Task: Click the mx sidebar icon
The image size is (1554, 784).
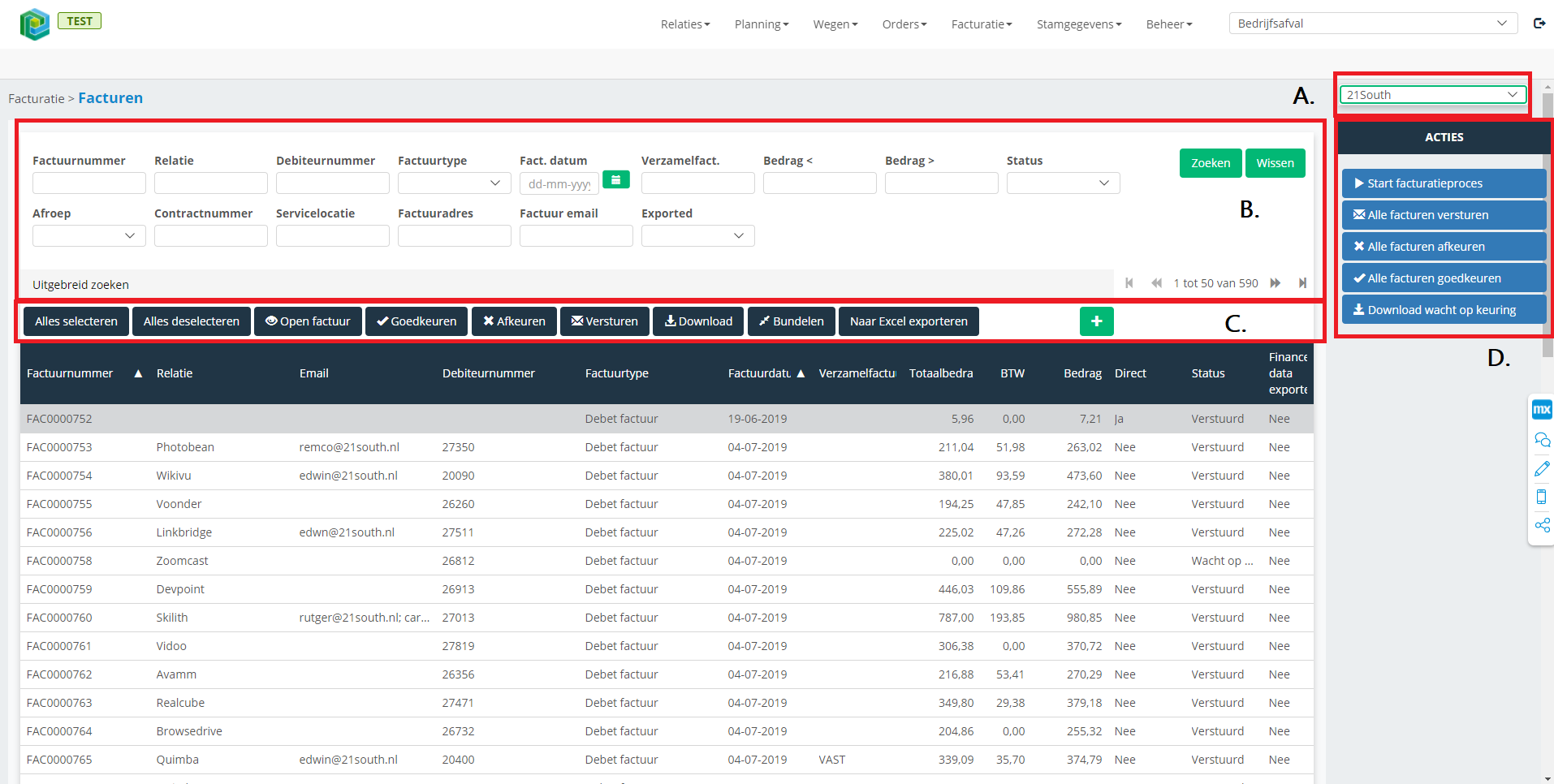Action: click(x=1541, y=410)
